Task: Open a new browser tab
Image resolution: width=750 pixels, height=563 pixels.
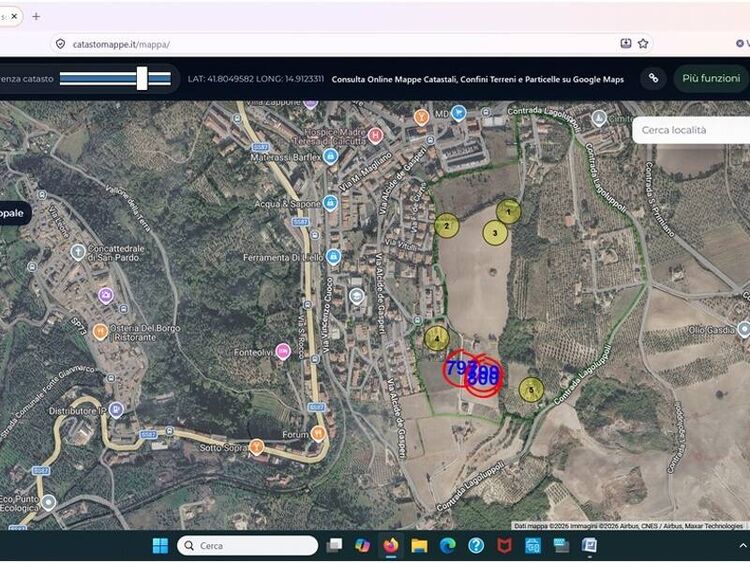Action: pos(36,17)
